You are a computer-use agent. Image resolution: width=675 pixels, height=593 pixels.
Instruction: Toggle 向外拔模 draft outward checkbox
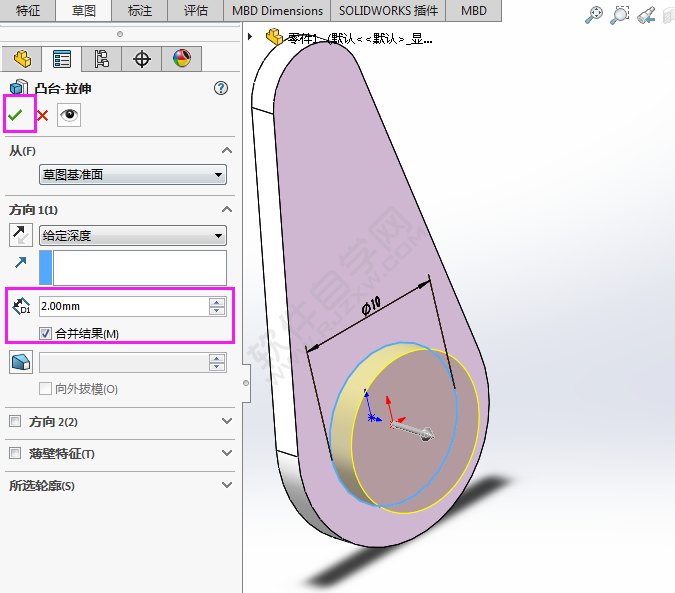pos(45,389)
